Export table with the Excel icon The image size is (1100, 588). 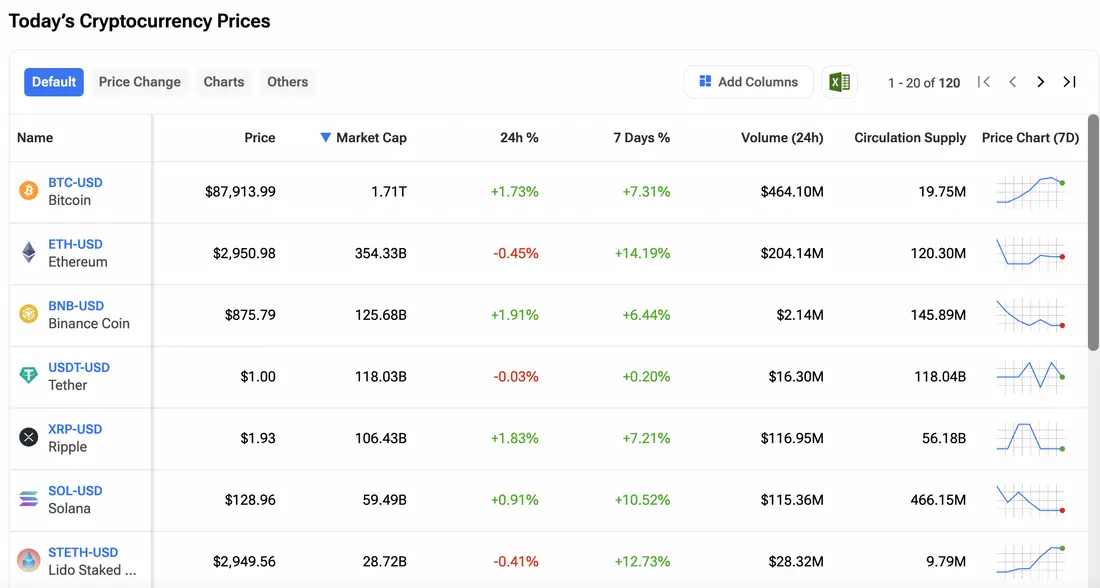pyautogui.click(x=839, y=82)
